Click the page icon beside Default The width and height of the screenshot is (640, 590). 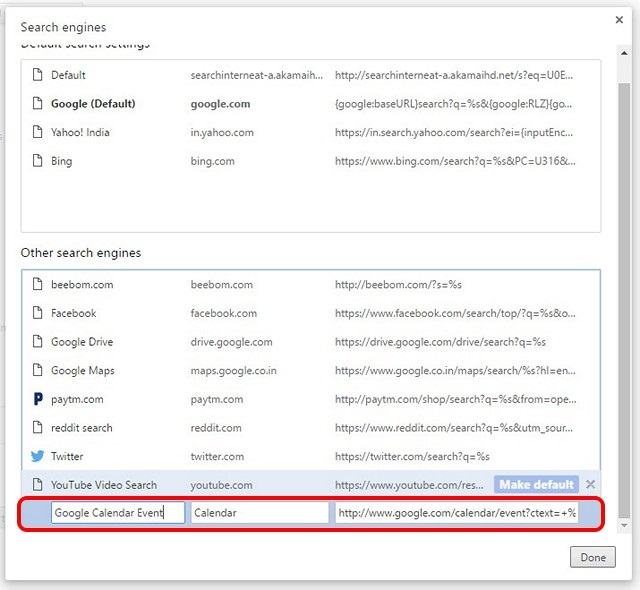click(x=38, y=75)
